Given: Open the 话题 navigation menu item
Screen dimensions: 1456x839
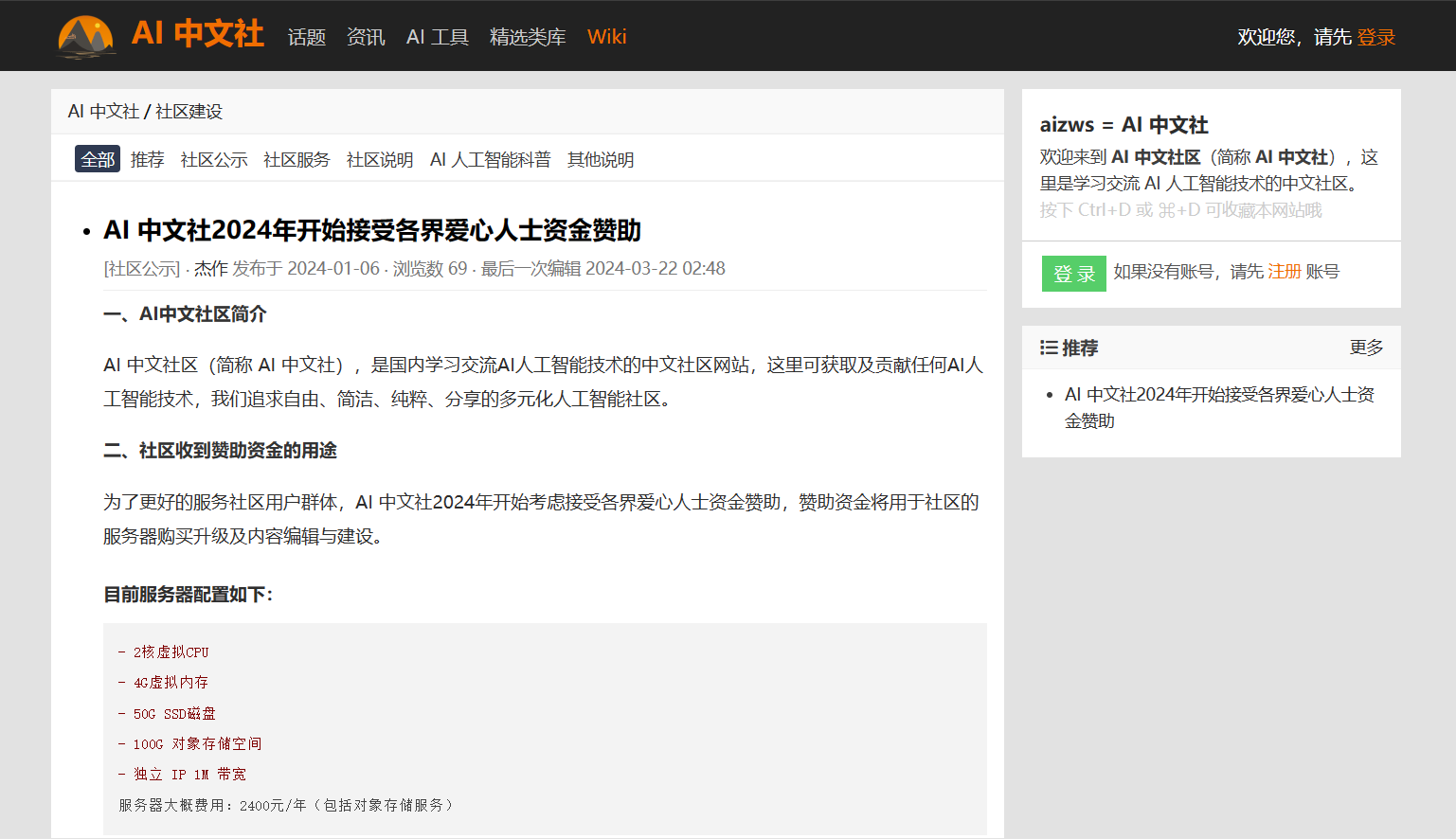Looking at the screenshot, I should pos(306,37).
